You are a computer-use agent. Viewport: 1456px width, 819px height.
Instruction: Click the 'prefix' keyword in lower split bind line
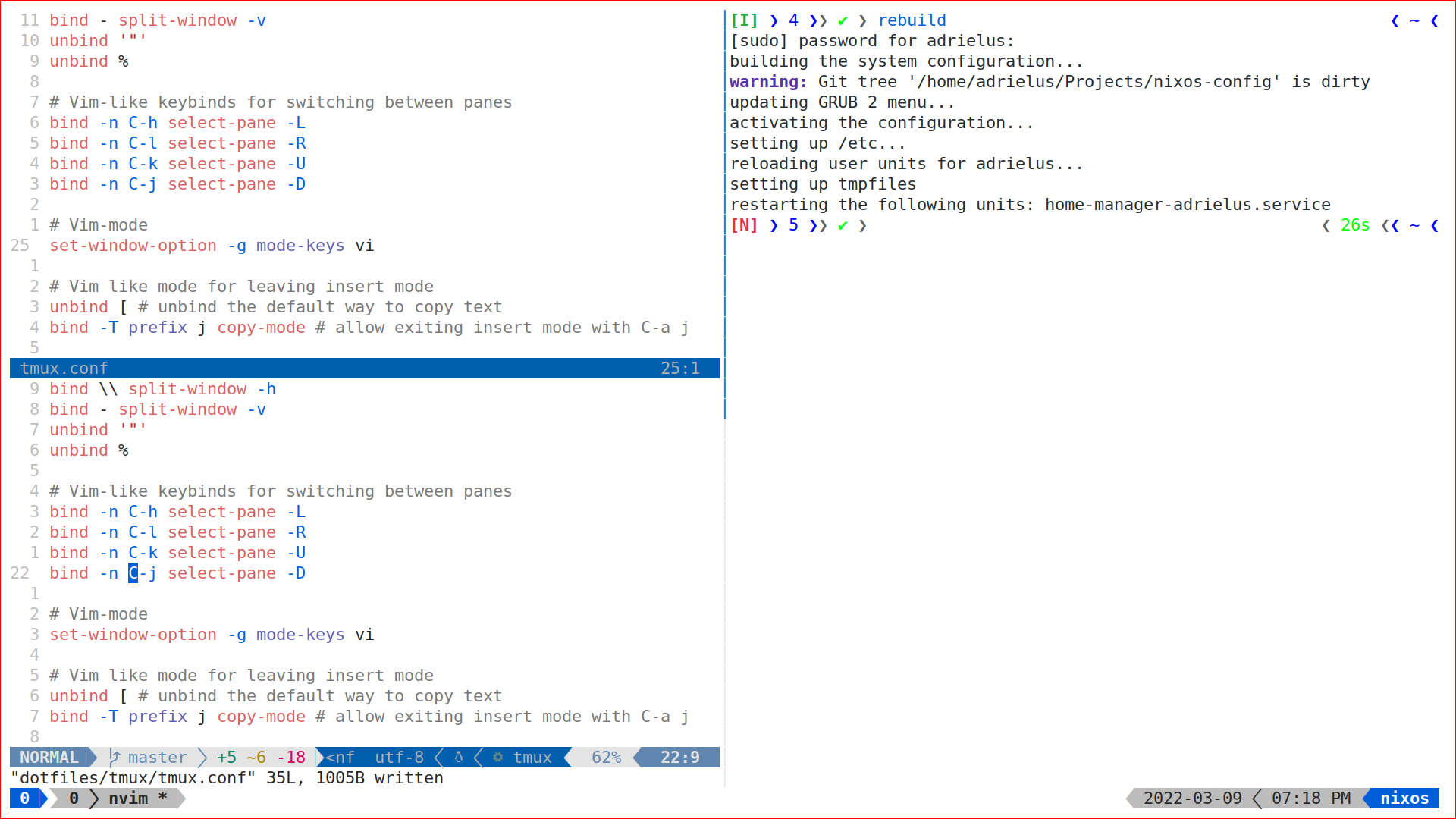coord(157,717)
